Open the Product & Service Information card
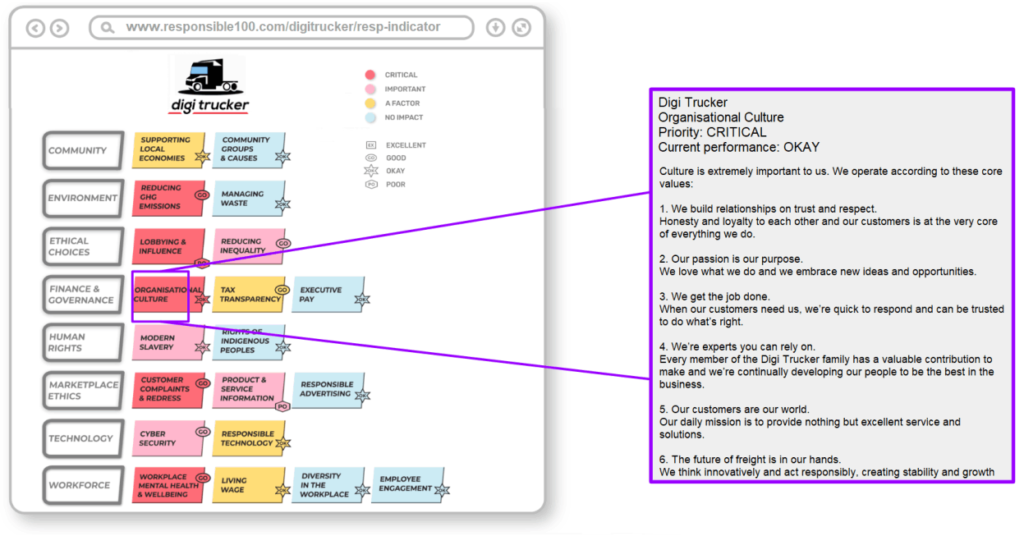This screenshot has height=536, width=1024. tap(248, 390)
